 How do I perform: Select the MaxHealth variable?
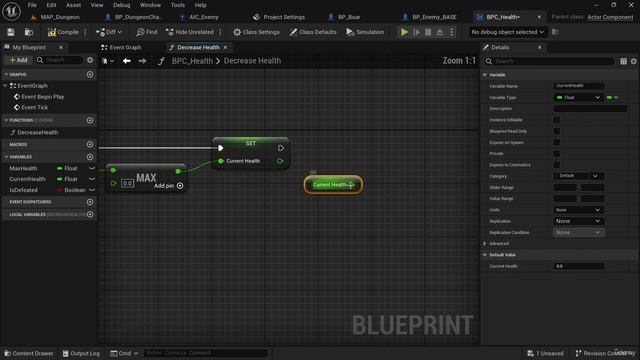pos(23,168)
